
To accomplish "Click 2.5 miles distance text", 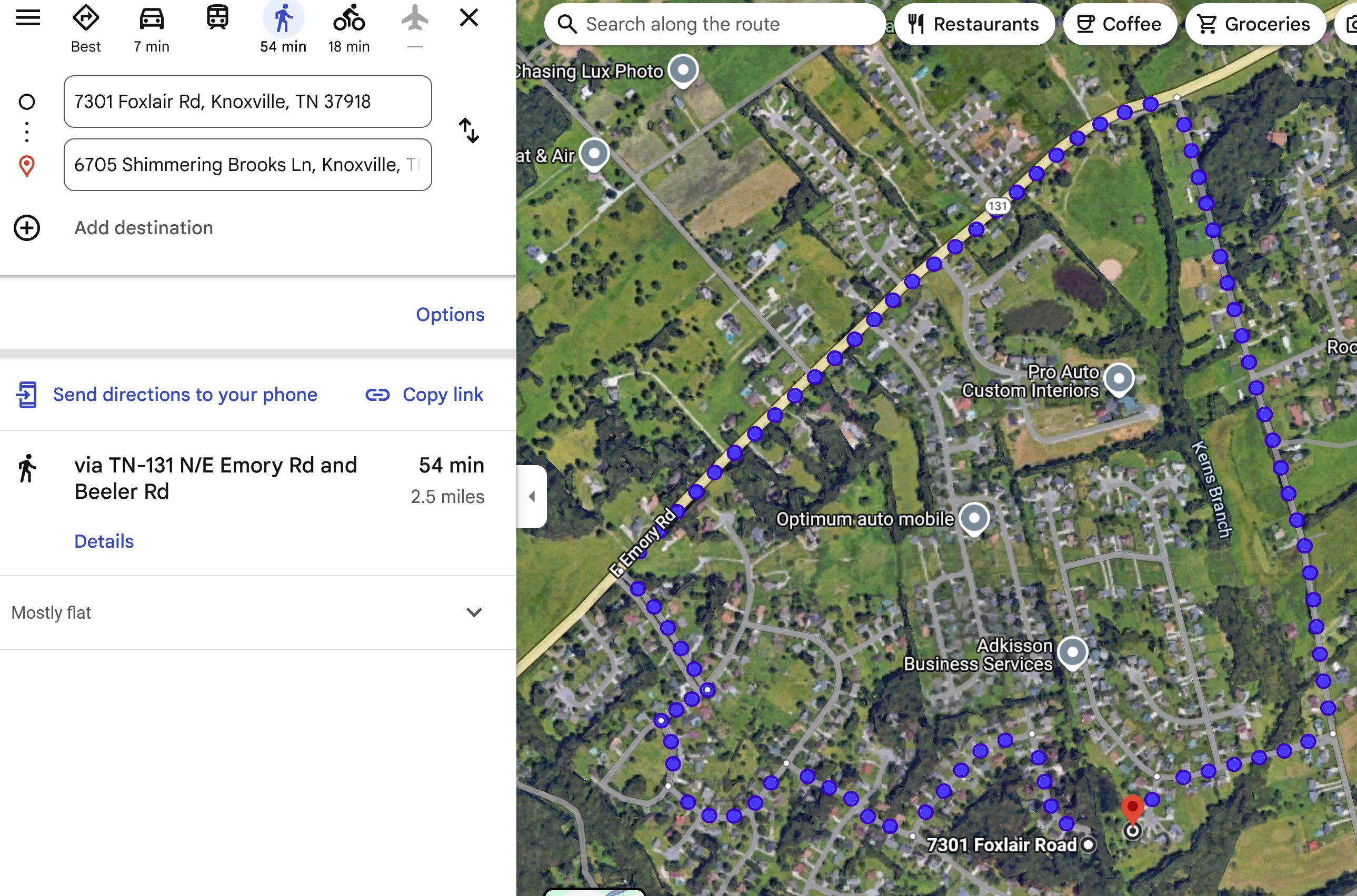I will point(447,497).
